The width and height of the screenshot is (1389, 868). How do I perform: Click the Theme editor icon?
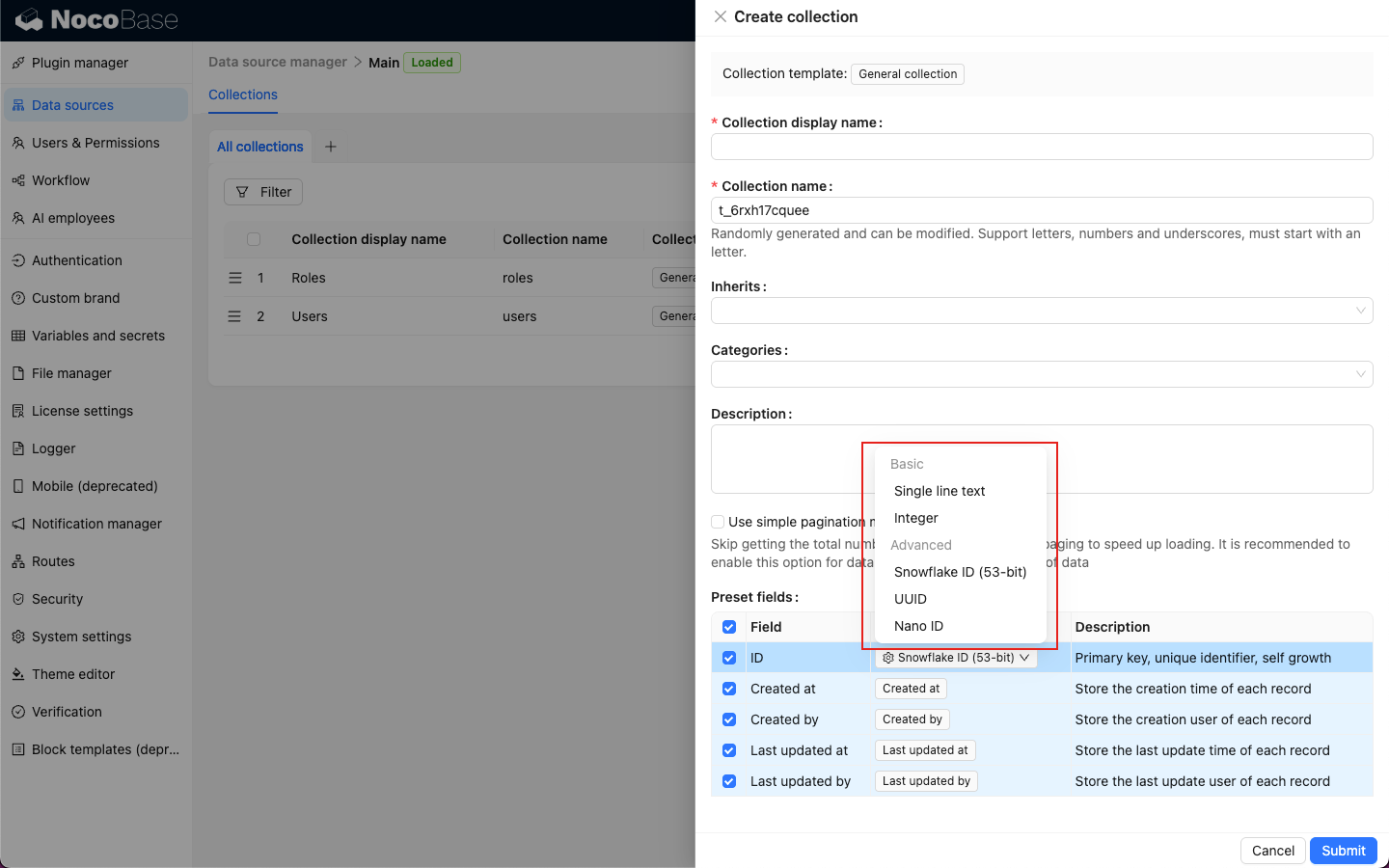(18, 674)
